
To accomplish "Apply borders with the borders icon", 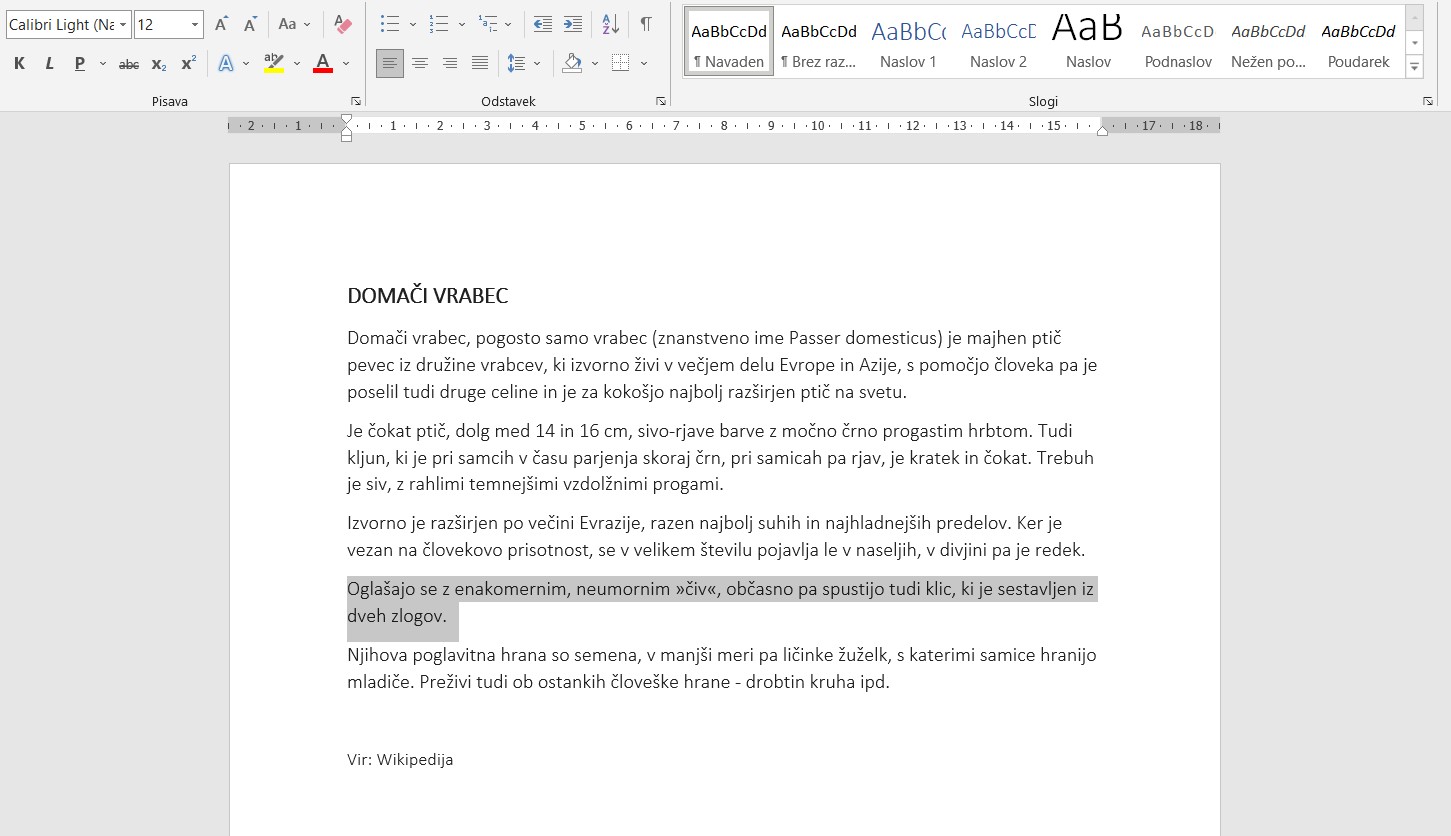I will 621,64.
